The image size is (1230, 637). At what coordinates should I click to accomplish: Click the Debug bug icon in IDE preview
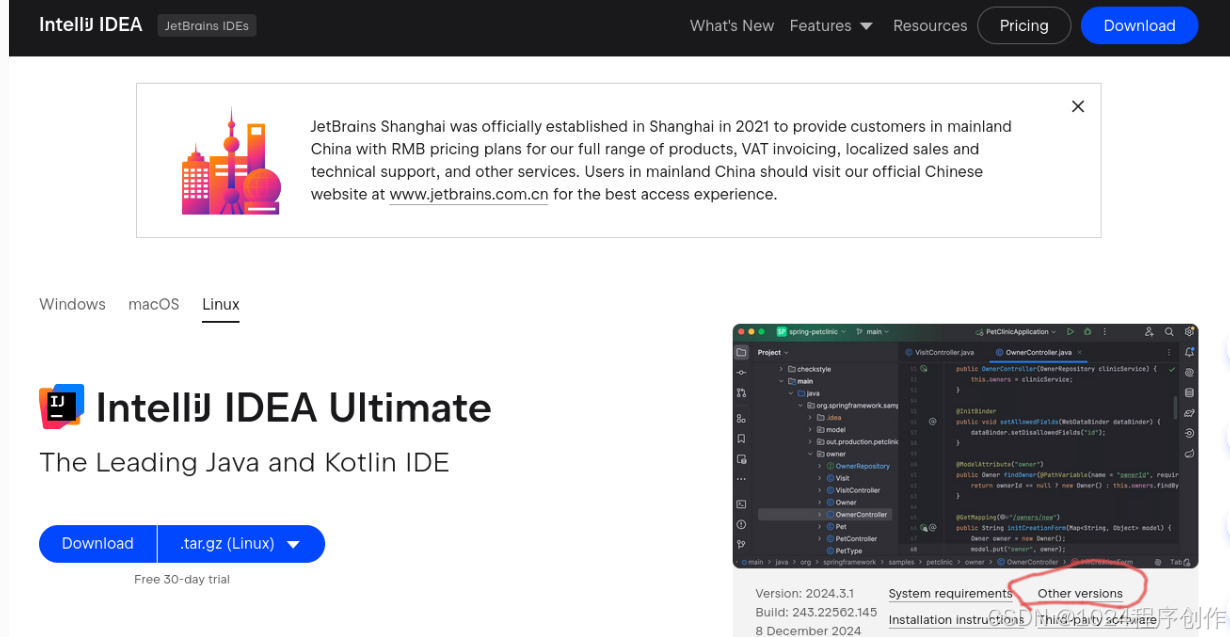(x=1087, y=332)
